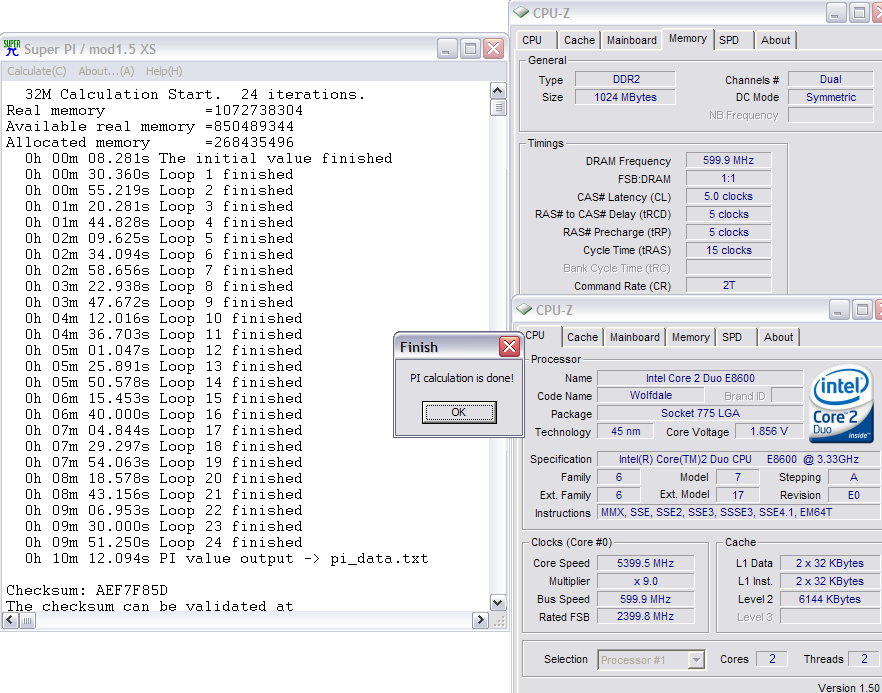Click the Technology value 45 nm
The width and height of the screenshot is (882, 693).
(625, 431)
